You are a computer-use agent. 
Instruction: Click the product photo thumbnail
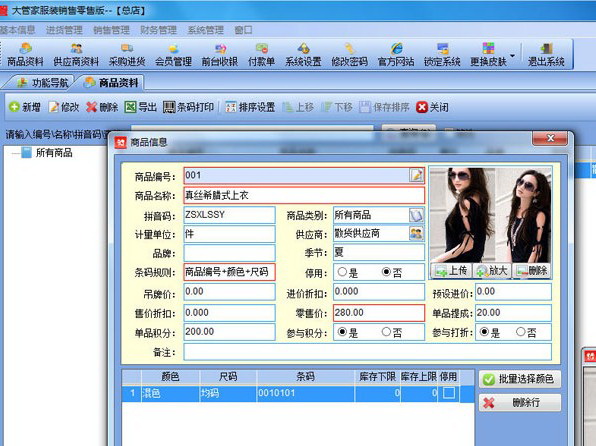tap(490, 215)
